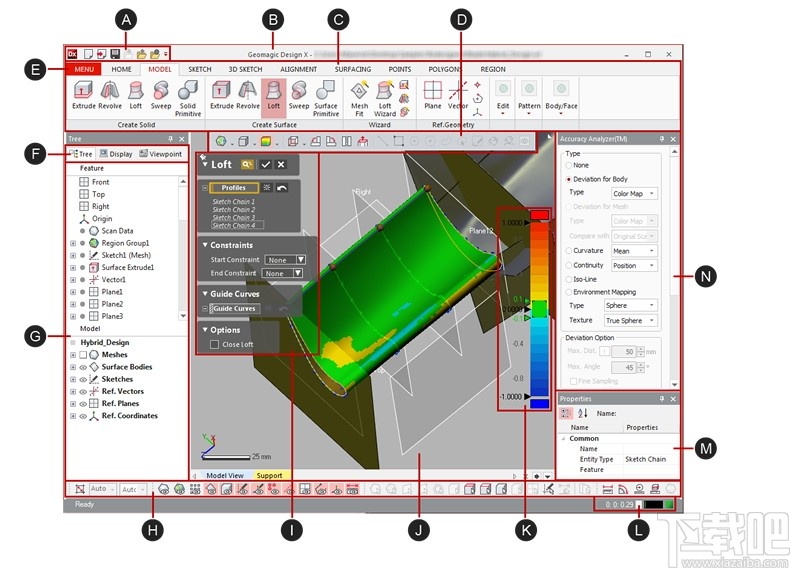Toggle visibility of Sketches in the Model tree

coord(83,379)
